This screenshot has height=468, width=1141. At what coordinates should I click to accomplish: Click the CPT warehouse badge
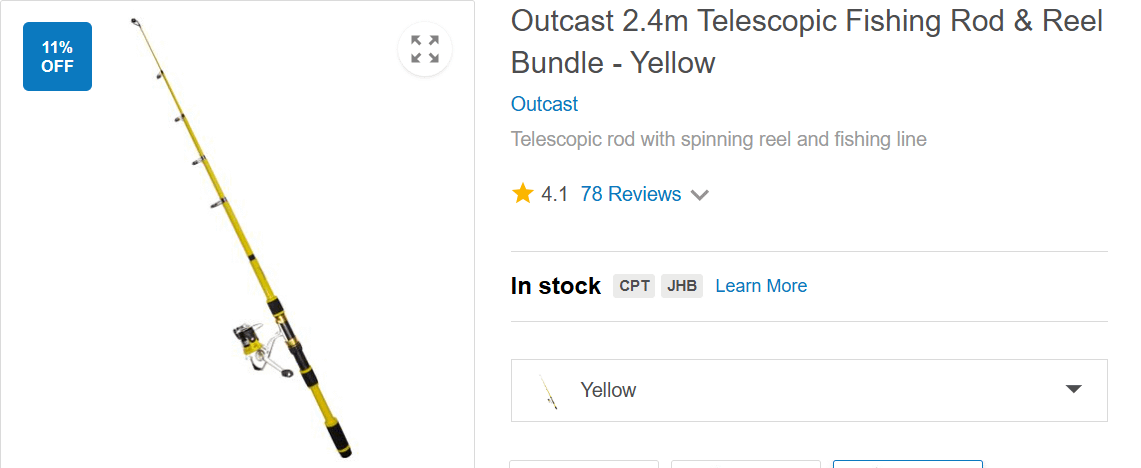634,286
